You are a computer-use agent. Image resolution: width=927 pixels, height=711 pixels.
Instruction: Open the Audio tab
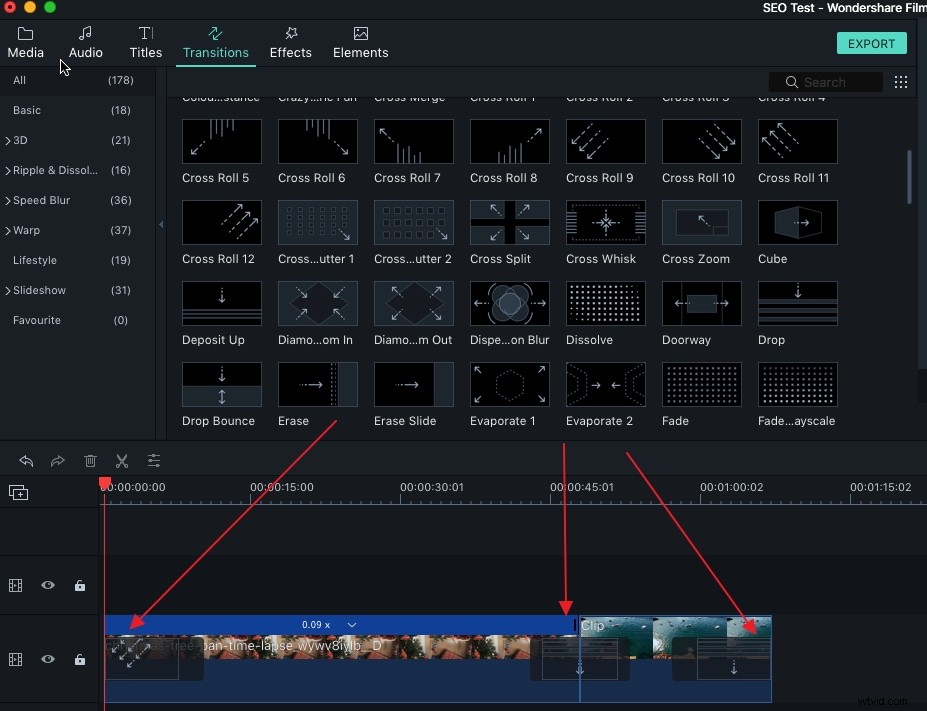pyautogui.click(x=85, y=42)
